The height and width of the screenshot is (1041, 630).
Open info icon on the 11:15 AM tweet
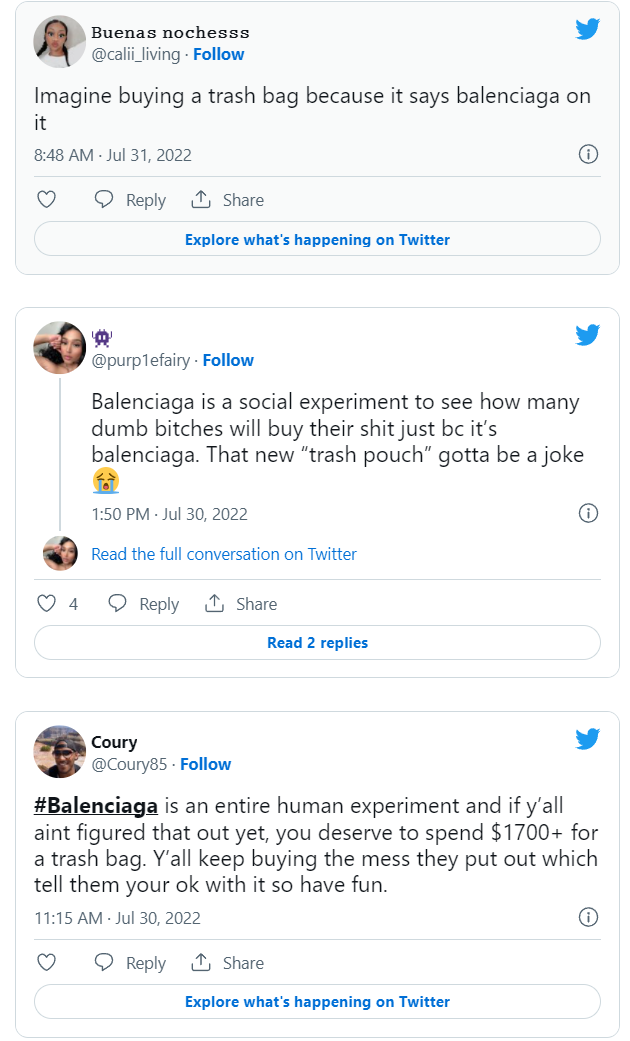[589, 917]
